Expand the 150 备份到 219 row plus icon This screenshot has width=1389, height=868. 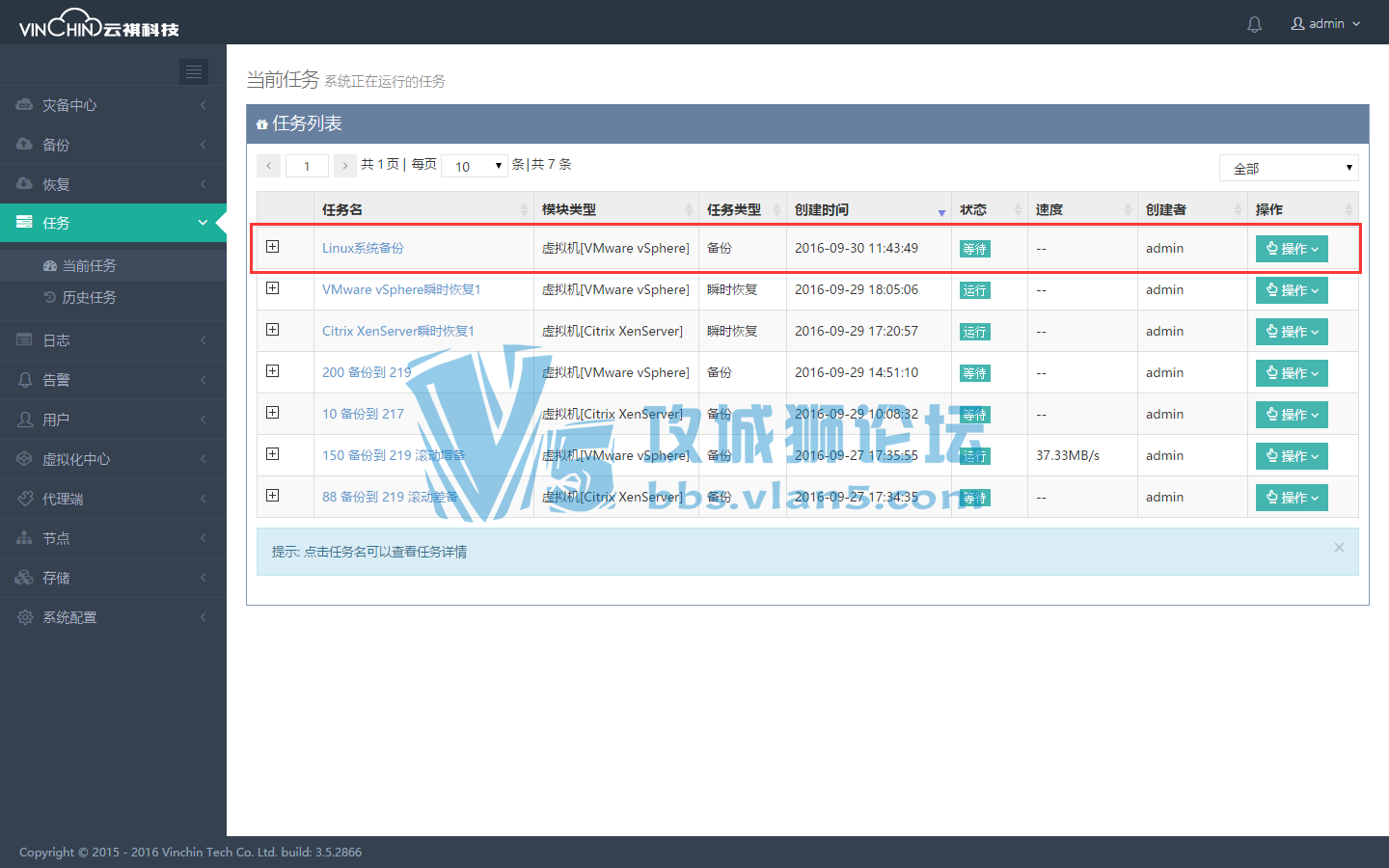pyautogui.click(x=273, y=454)
